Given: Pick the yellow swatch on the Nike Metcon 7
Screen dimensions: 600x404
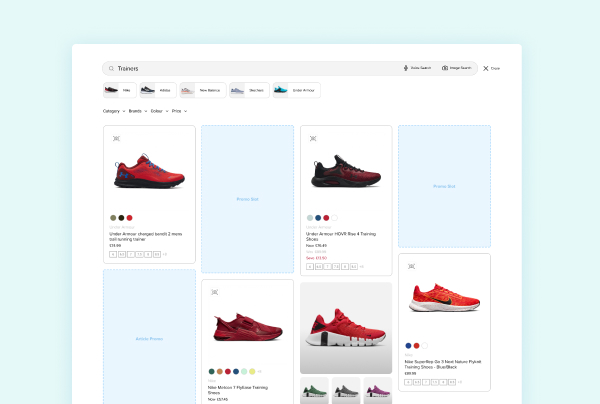Looking at the screenshot, I should tap(252, 371).
